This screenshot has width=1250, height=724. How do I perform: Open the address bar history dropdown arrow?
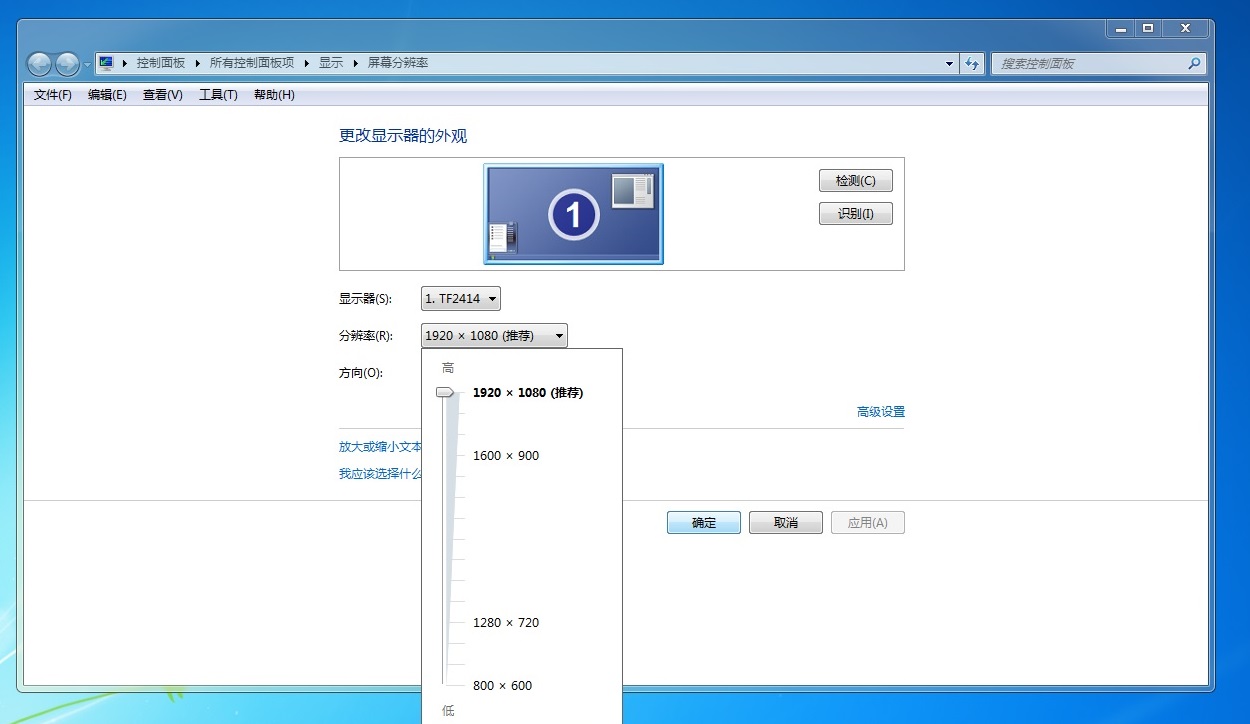[950, 63]
